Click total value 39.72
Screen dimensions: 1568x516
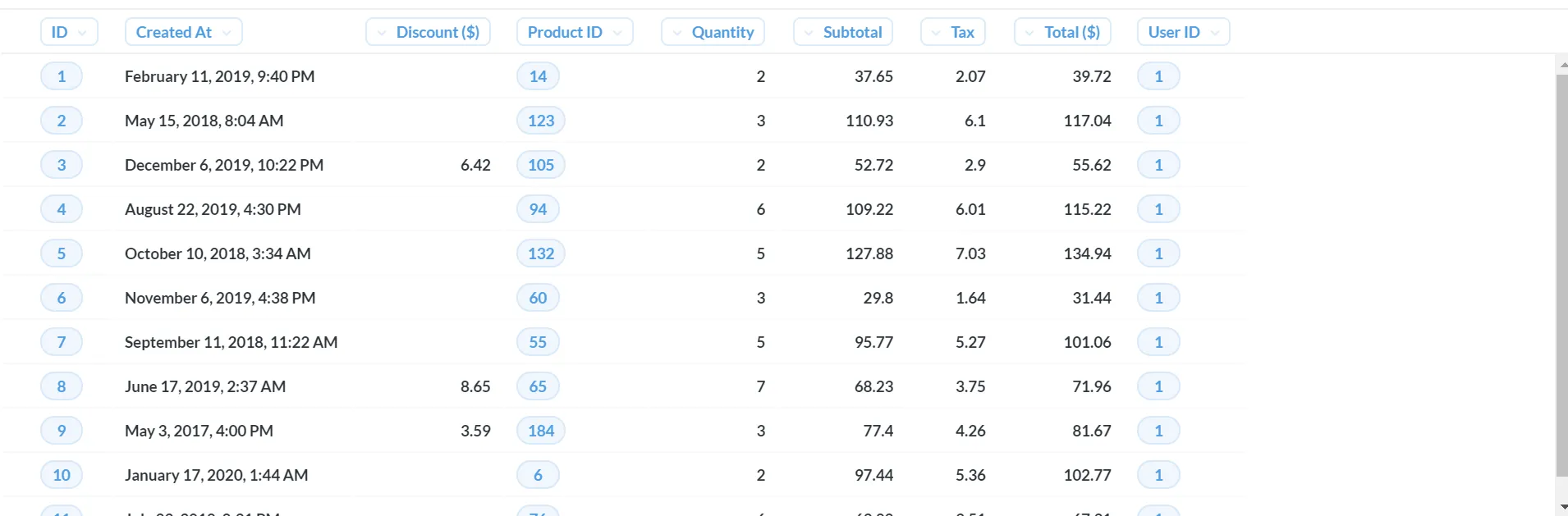tap(1092, 76)
